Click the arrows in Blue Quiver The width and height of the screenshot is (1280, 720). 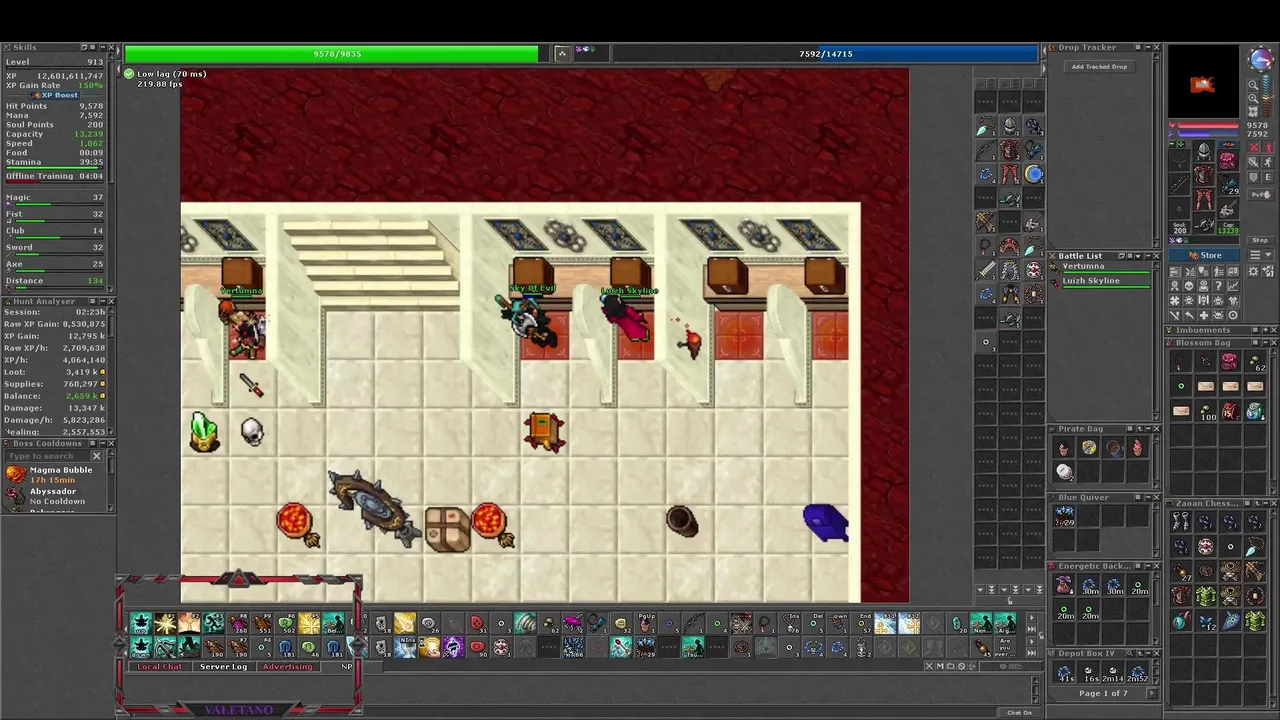tap(1064, 516)
